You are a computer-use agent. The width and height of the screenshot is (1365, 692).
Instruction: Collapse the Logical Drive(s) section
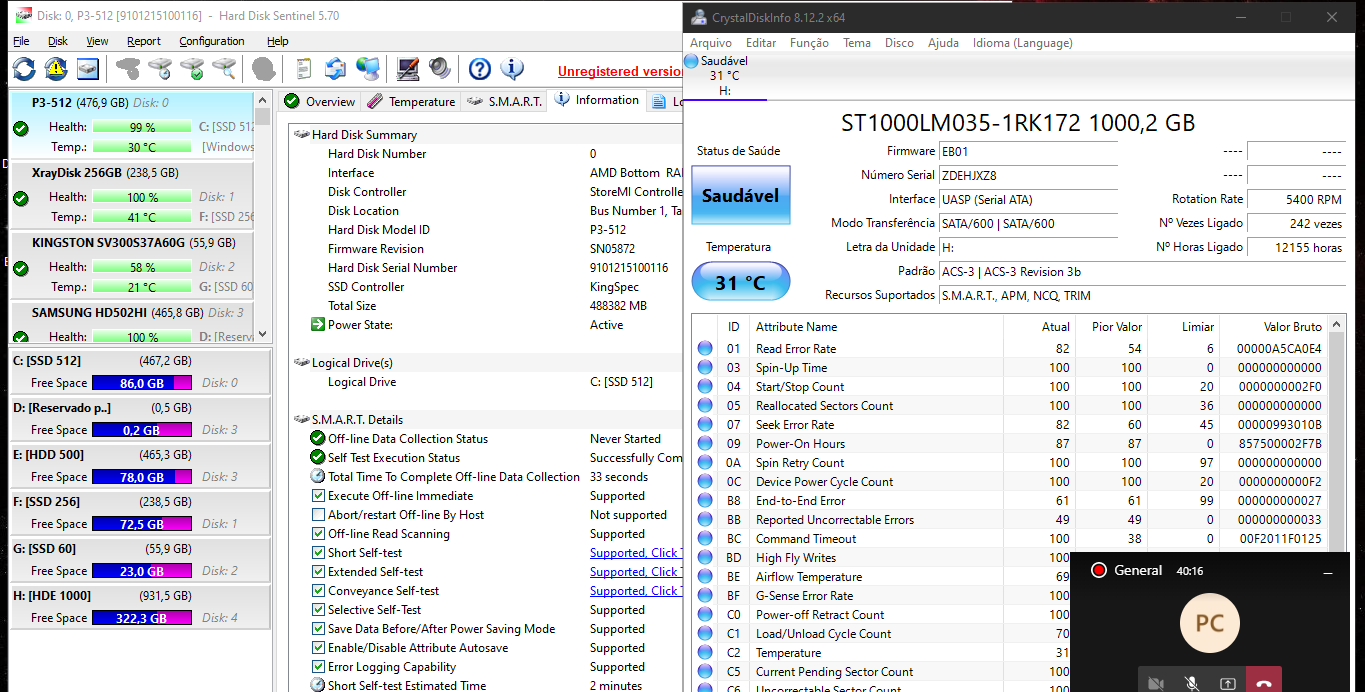tap(302, 363)
